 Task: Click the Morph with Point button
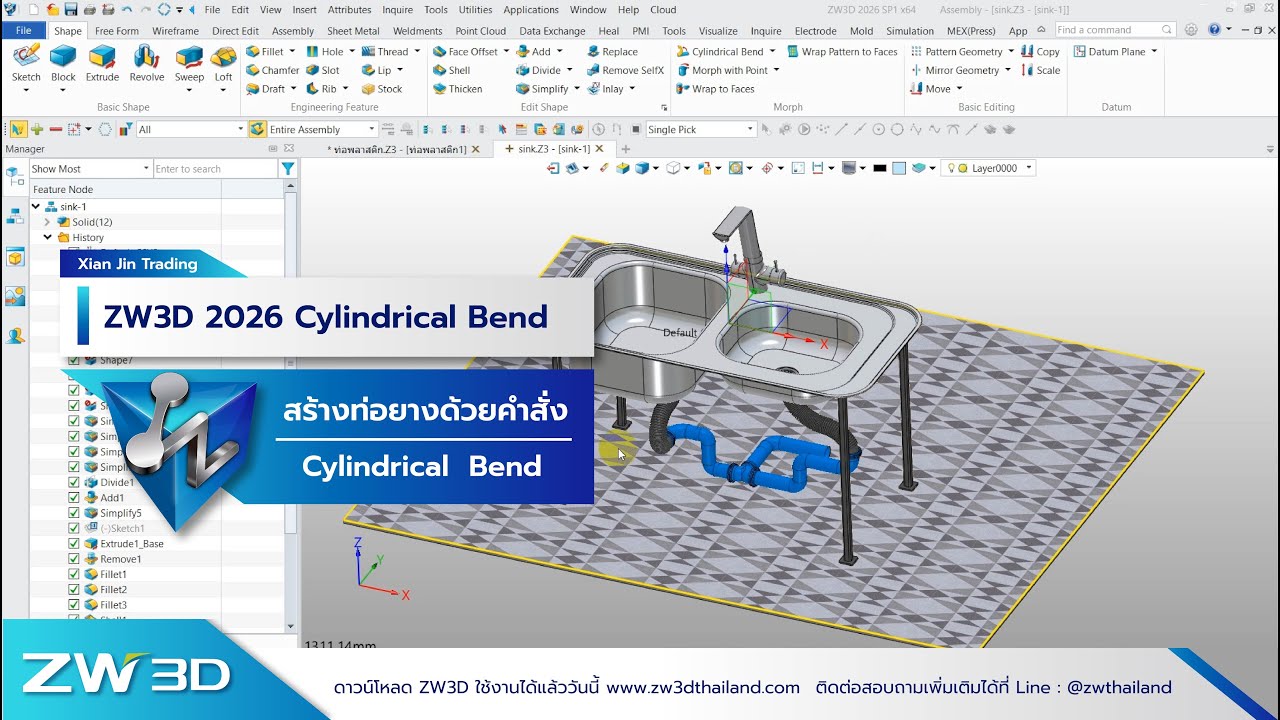tap(727, 70)
